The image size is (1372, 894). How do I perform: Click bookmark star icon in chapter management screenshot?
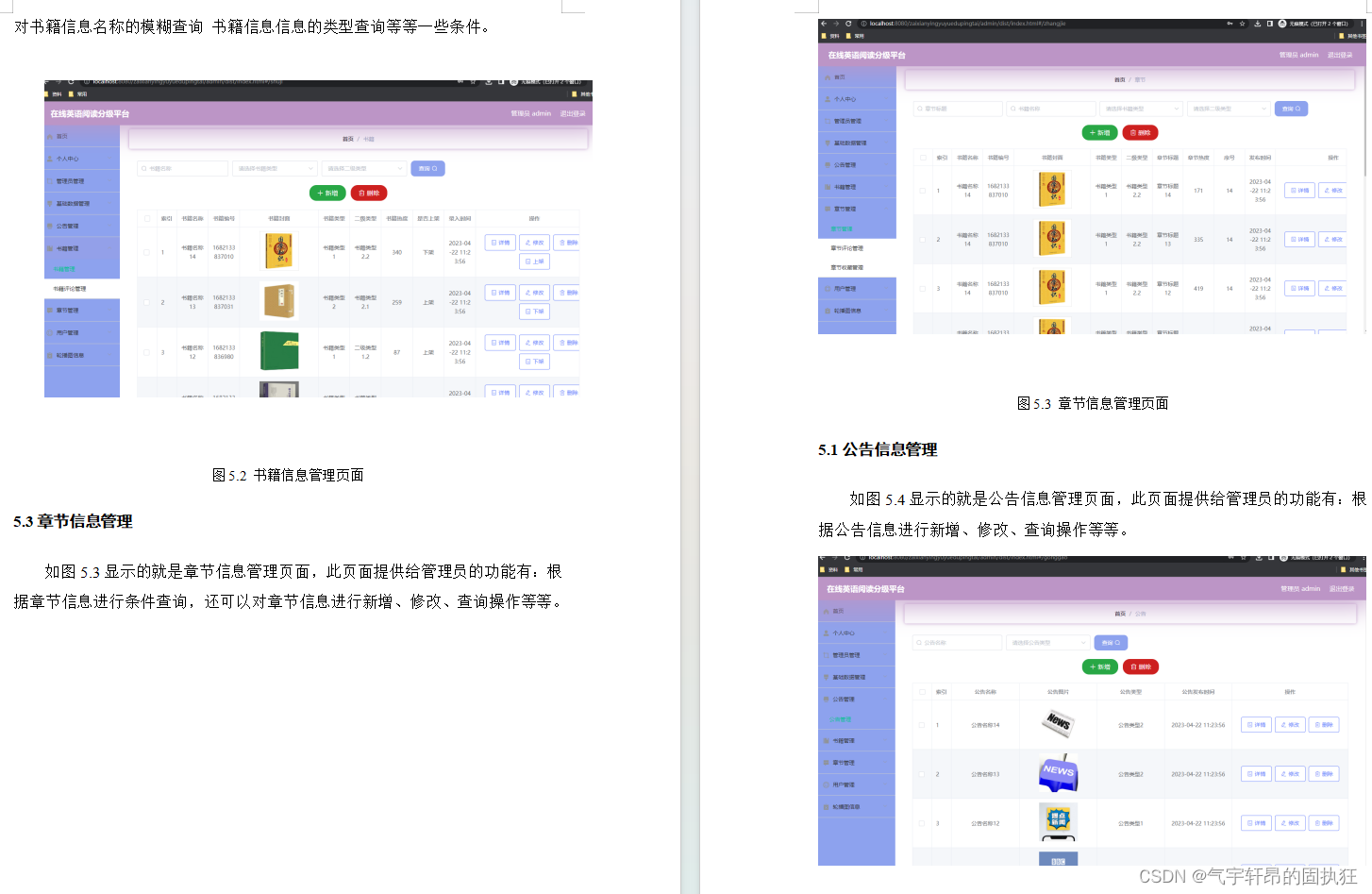(1243, 24)
